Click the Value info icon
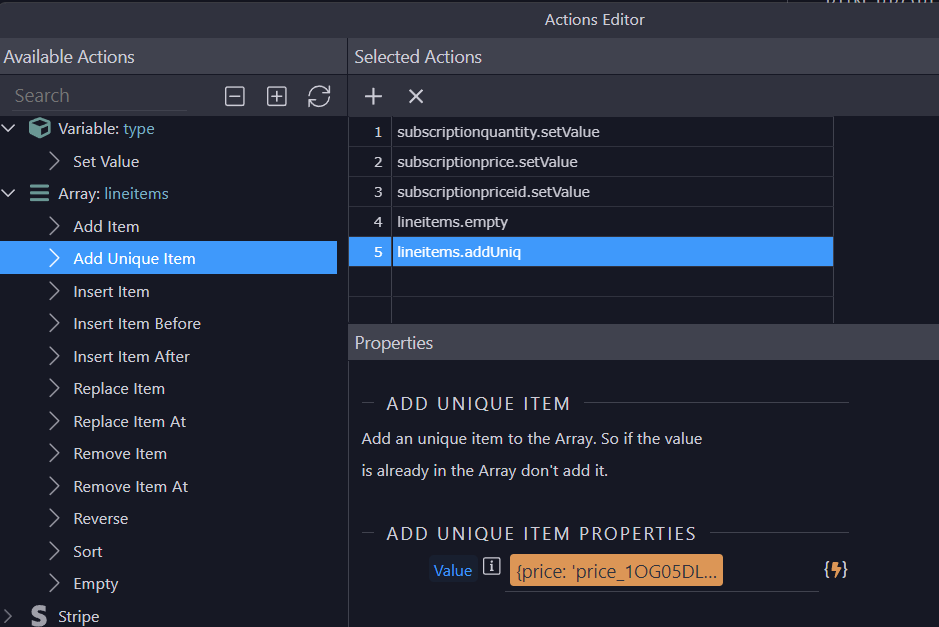 coord(491,567)
